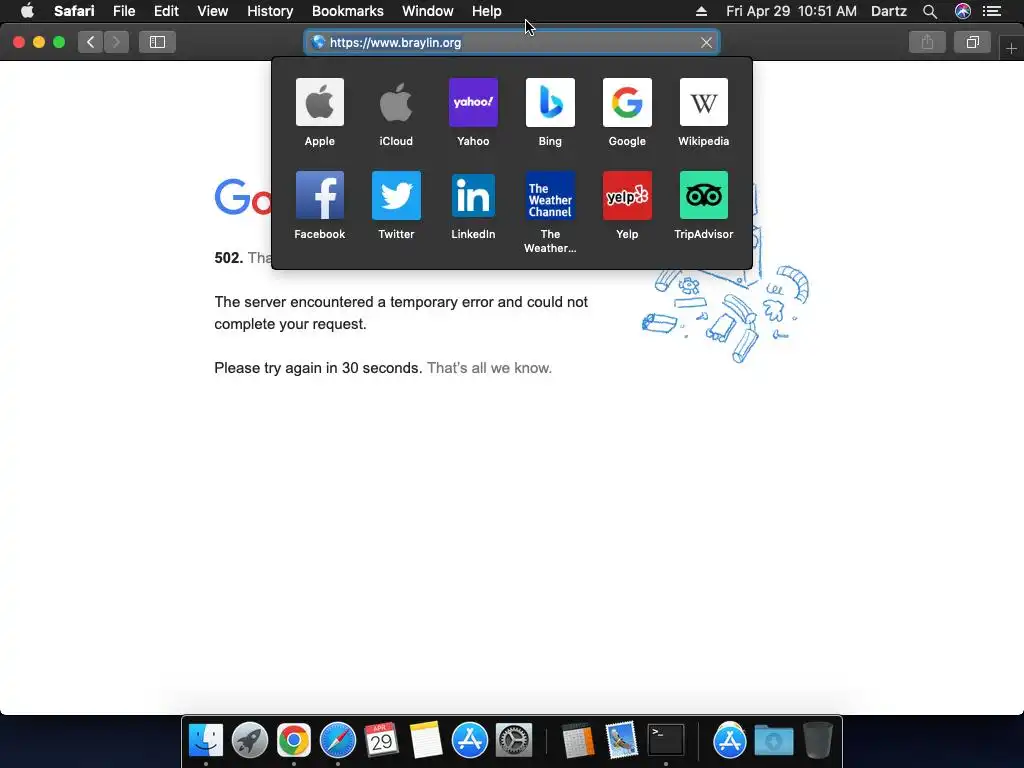Click the Share button in Safari toolbar
The image size is (1024, 768).
coord(927,42)
